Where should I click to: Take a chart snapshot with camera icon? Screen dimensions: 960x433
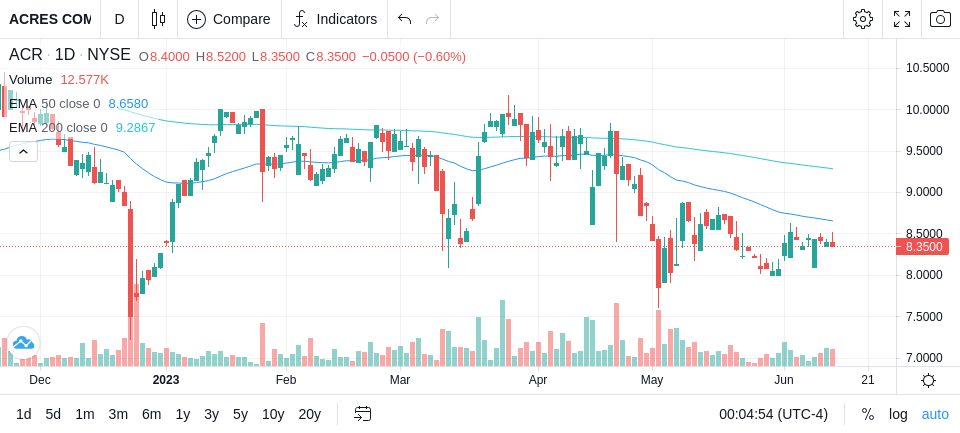[940, 19]
